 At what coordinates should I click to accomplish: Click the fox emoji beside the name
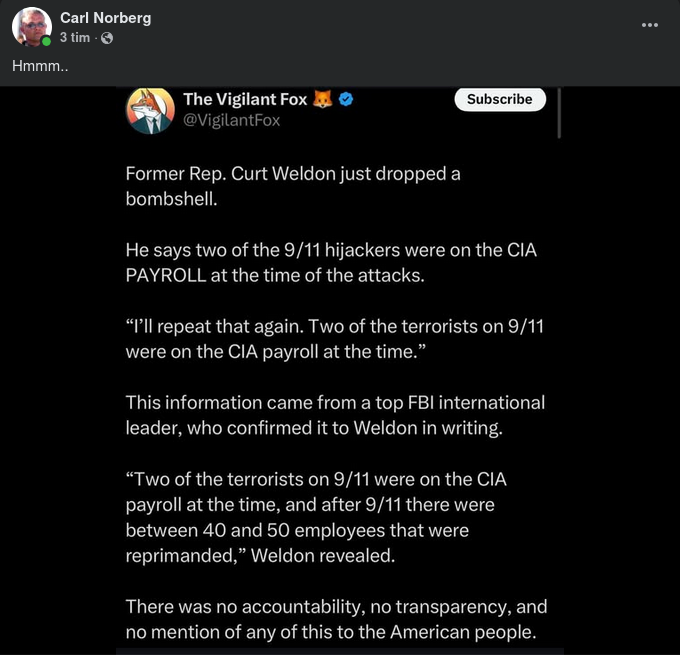point(323,99)
